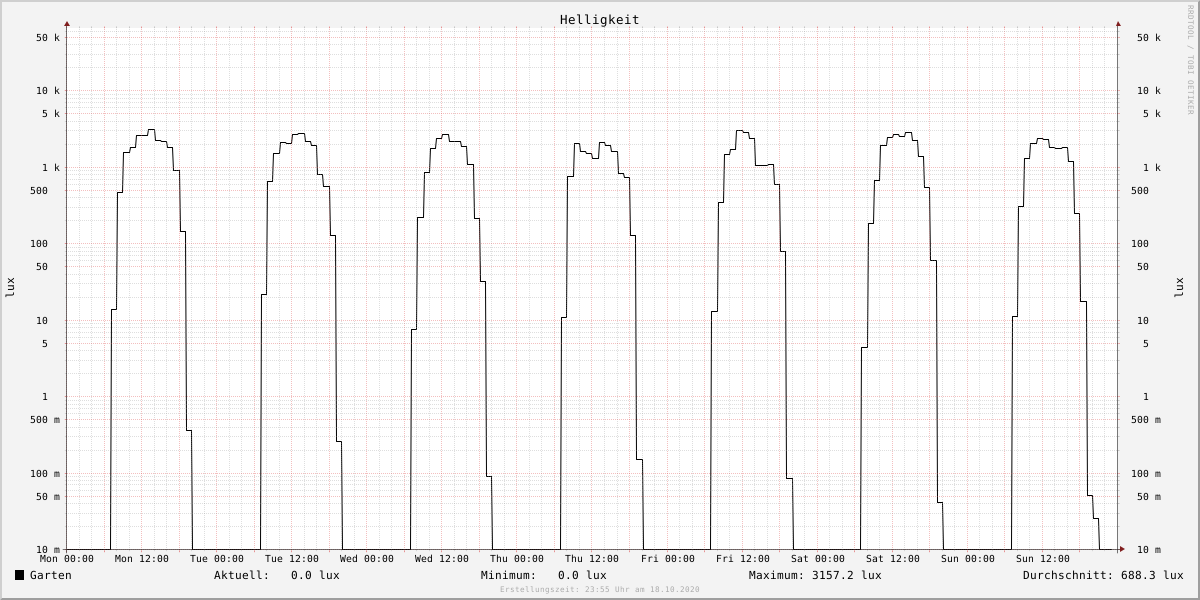Click the Erstellungszeit 23:55 Uhr timestamp footer
The height and width of the screenshot is (600, 1200).
(600, 590)
